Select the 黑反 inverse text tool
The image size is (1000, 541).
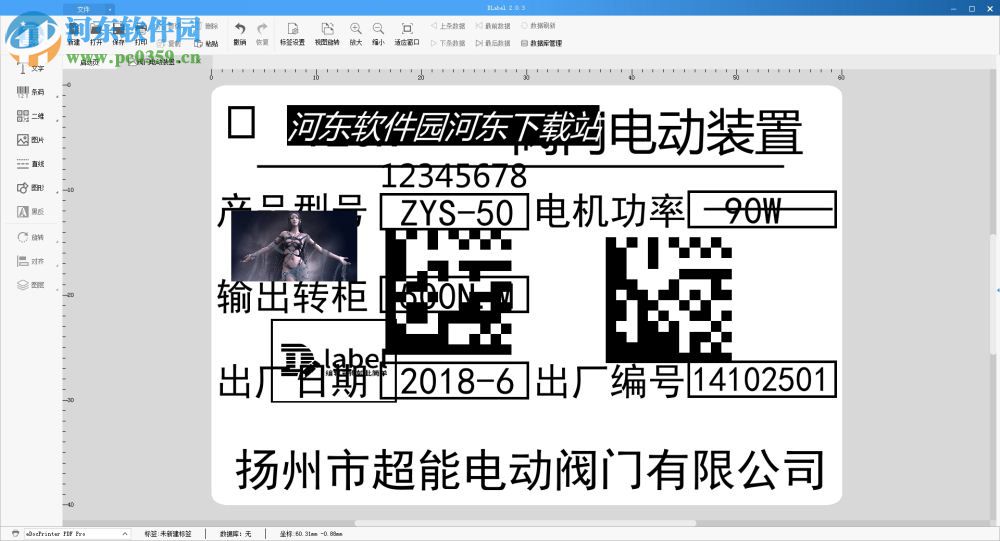click(31, 211)
